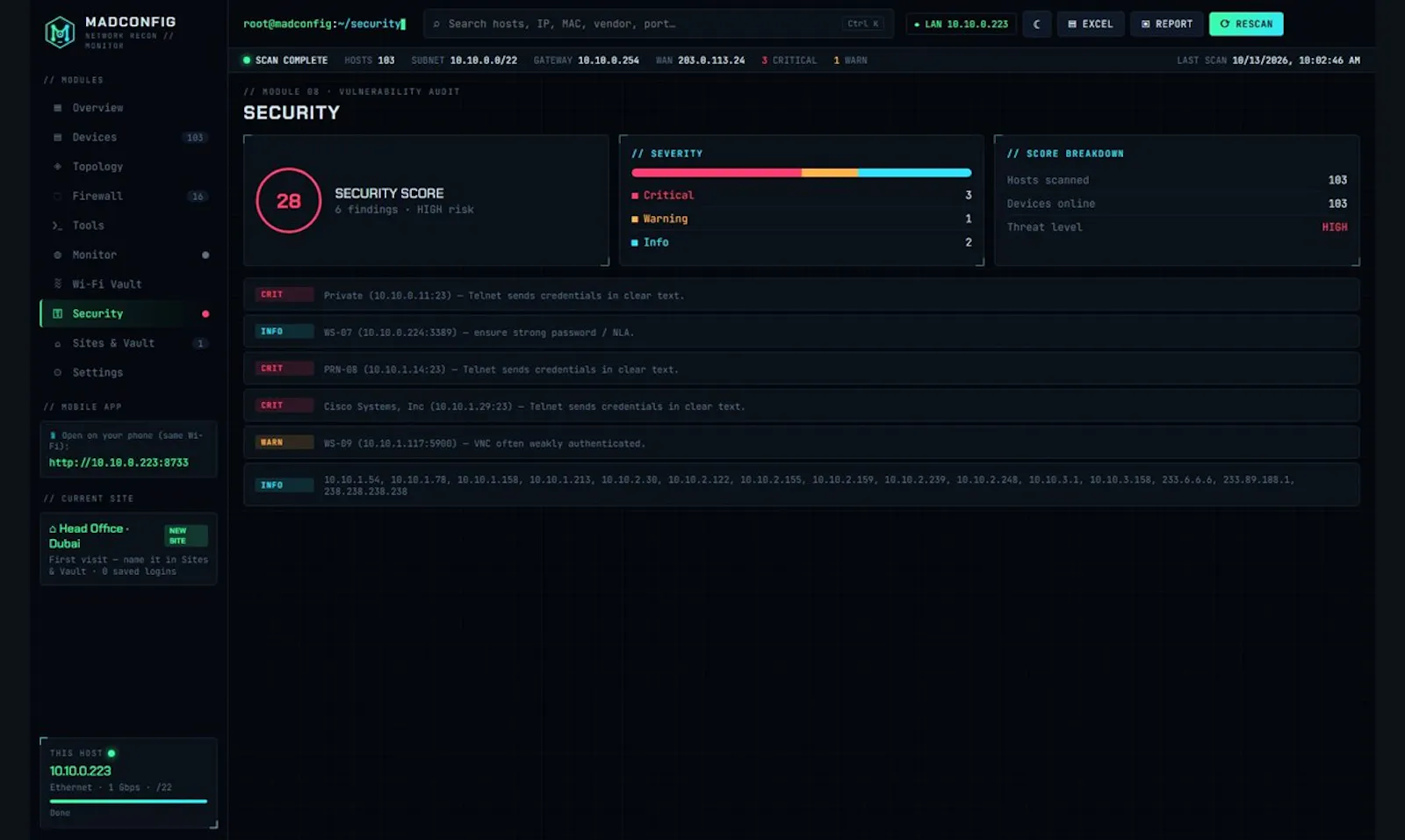Click the Warning severity row
Screen dimensions: 1405x840
click(x=801, y=219)
